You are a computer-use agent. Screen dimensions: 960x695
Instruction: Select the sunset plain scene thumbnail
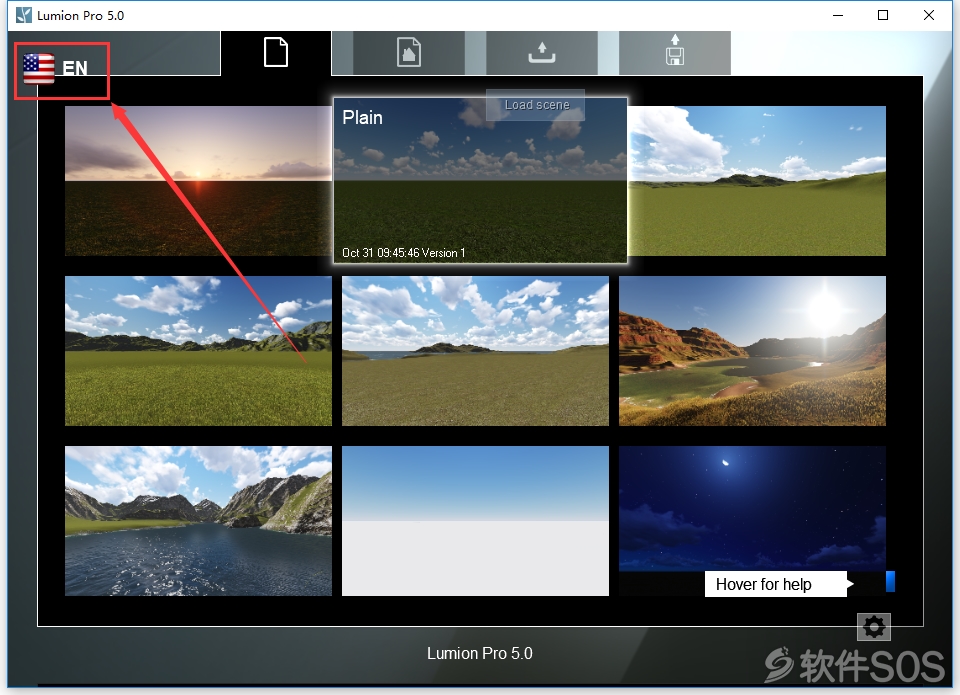(x=198, y=181)
